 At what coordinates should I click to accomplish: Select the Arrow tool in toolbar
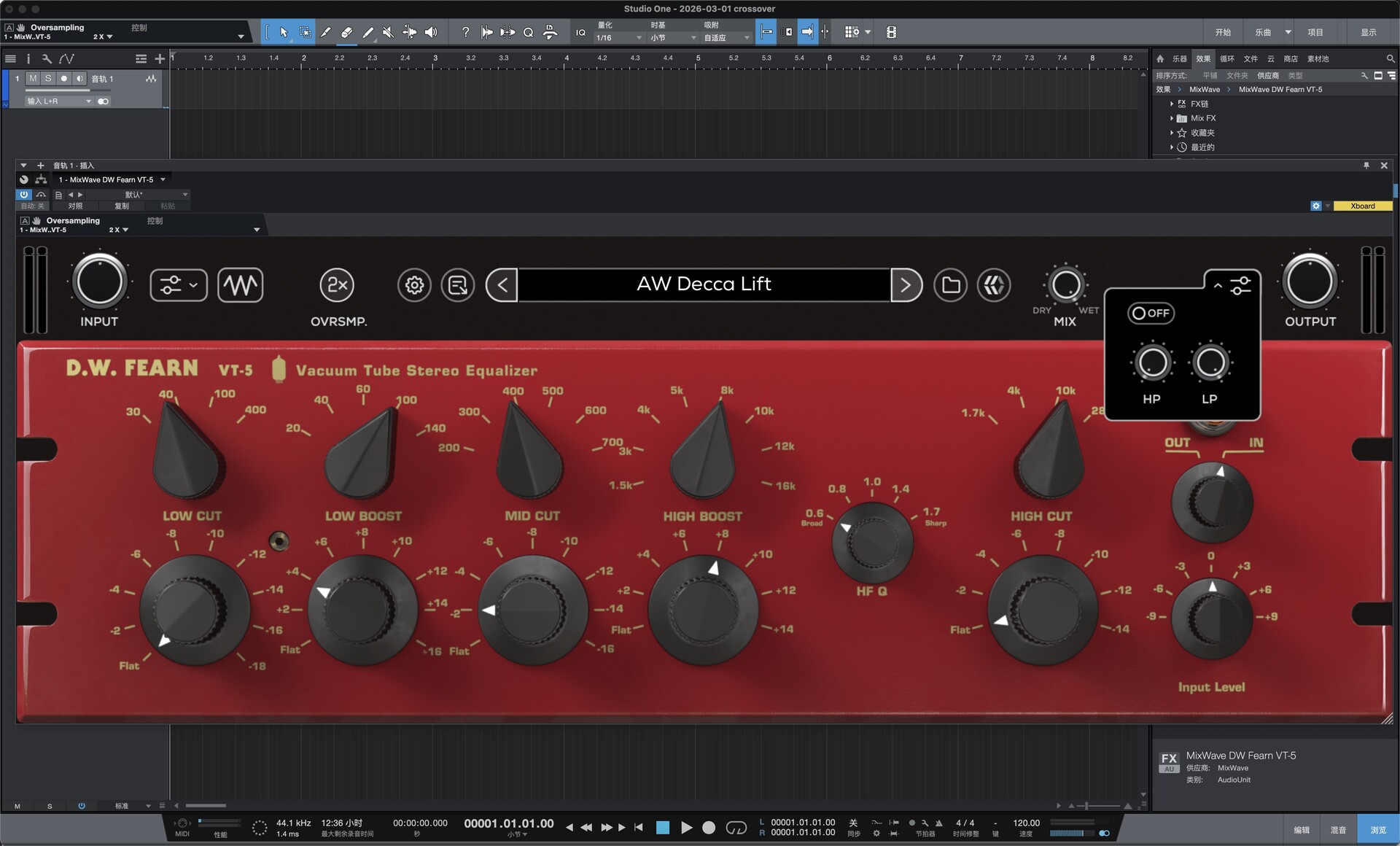284,32
